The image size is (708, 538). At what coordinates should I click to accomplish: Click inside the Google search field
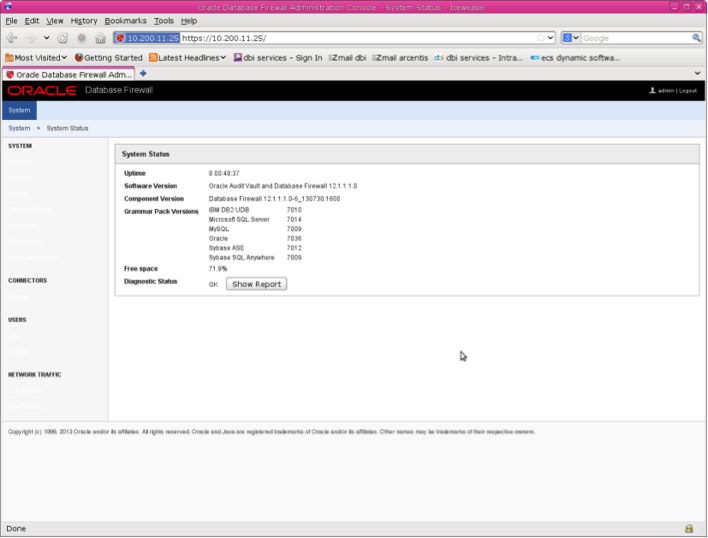(x=635, y=38)
